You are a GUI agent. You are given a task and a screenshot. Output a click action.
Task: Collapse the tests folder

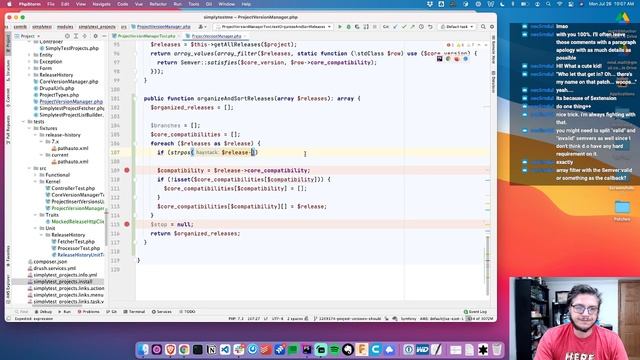click(24, 122)
